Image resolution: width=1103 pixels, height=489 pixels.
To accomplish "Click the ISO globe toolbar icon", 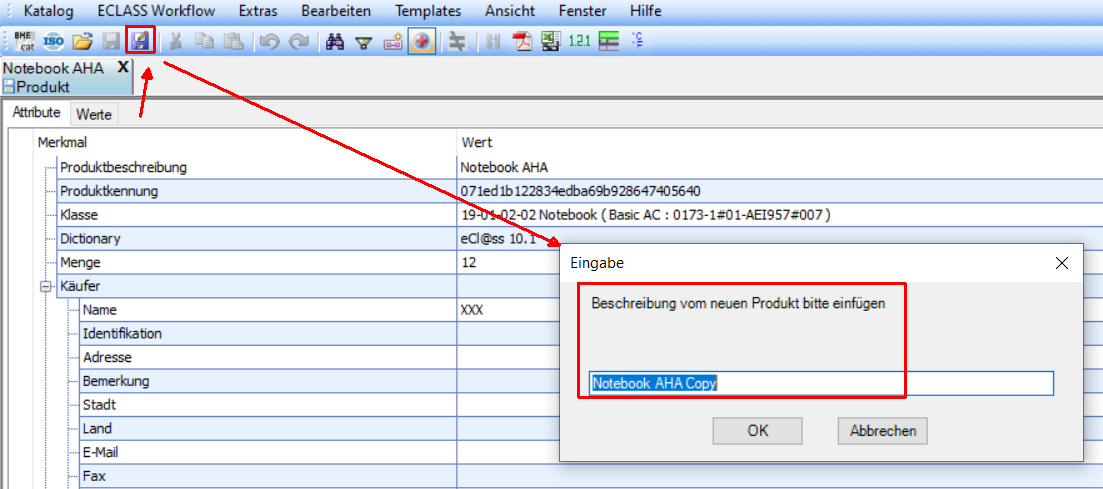I will coord(54,41).
